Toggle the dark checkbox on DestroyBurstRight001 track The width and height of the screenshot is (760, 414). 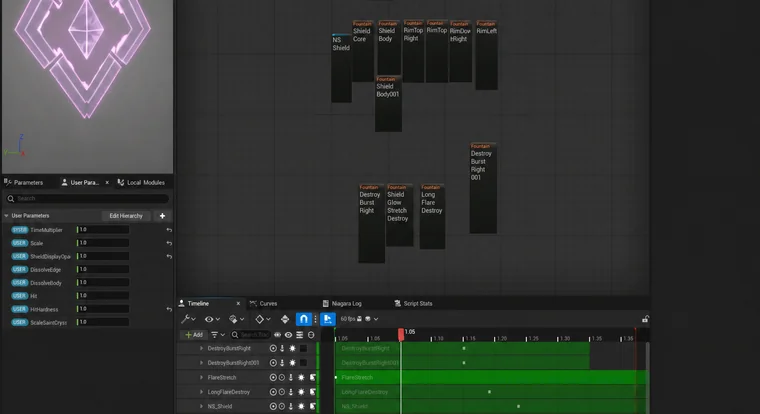[x=303, y=363]
